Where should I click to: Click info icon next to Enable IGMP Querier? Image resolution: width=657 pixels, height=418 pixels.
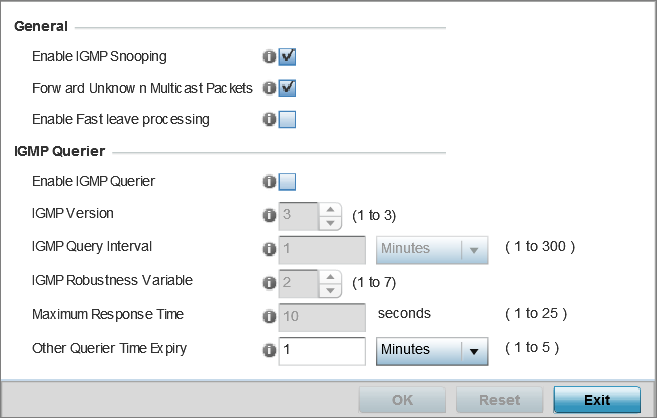click(269, 182)
